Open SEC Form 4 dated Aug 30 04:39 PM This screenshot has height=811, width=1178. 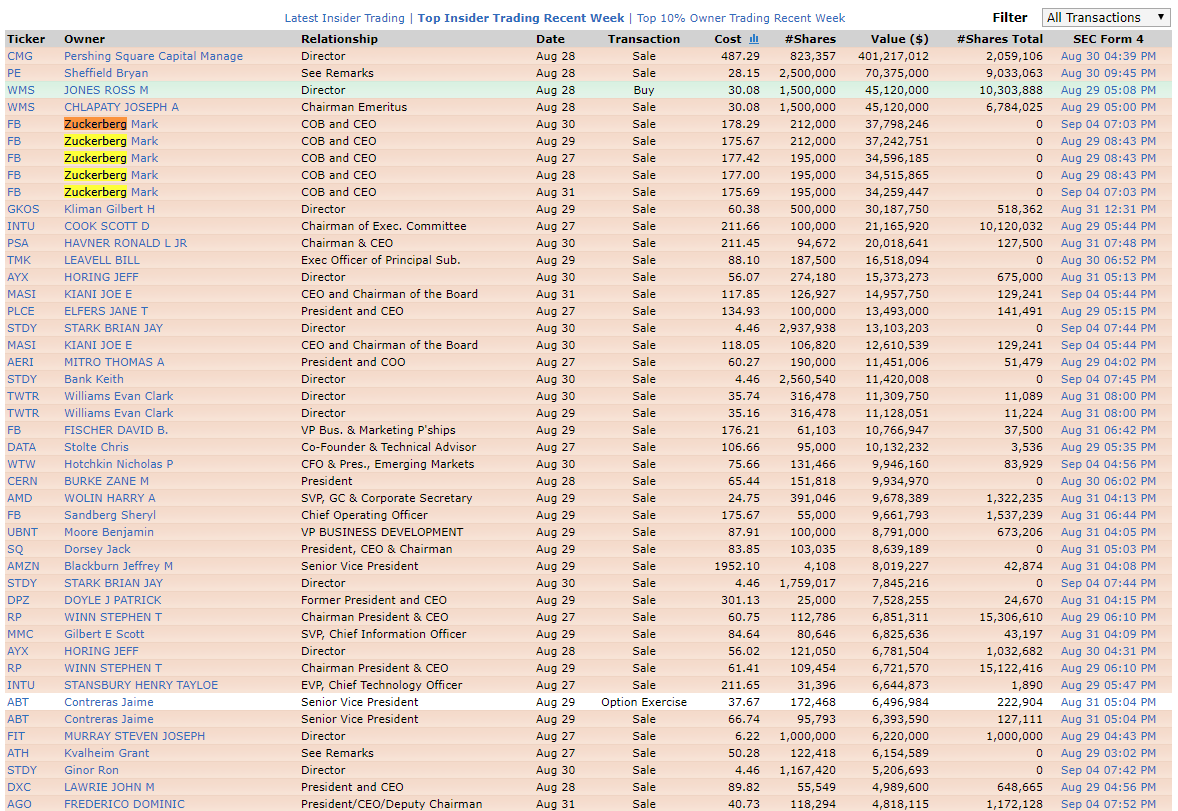tap(1107, 56)
